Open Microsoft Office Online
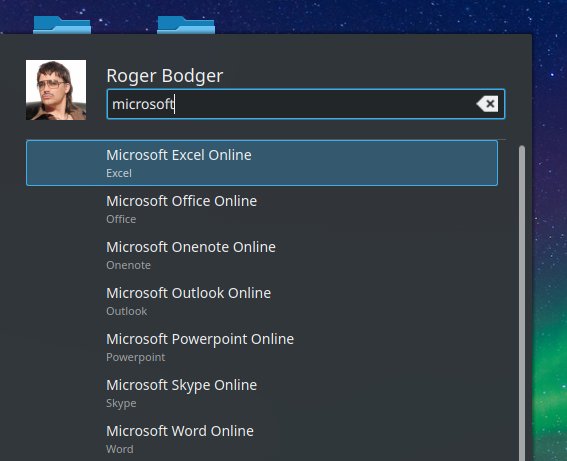567x461 pixels. [262, 209]
